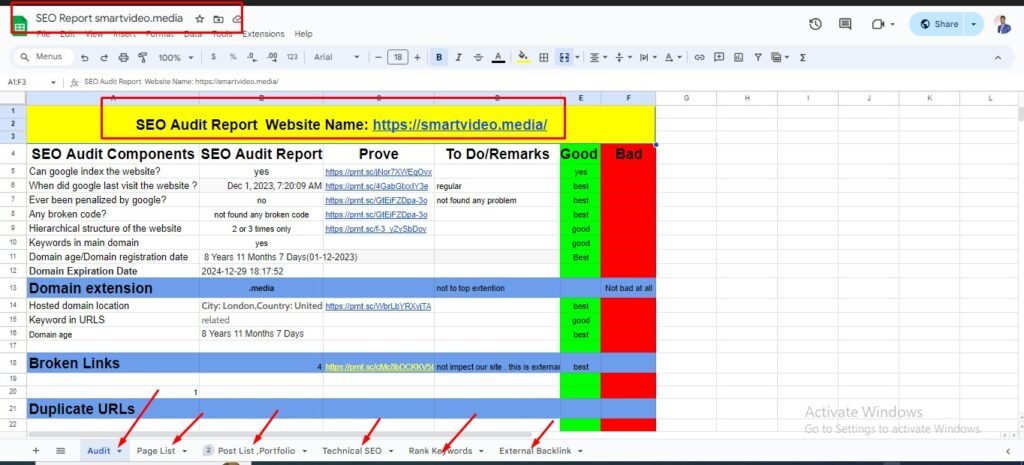Open the smartvideo.media link in title
This screenshot has width=1024, height=465.
460,125
